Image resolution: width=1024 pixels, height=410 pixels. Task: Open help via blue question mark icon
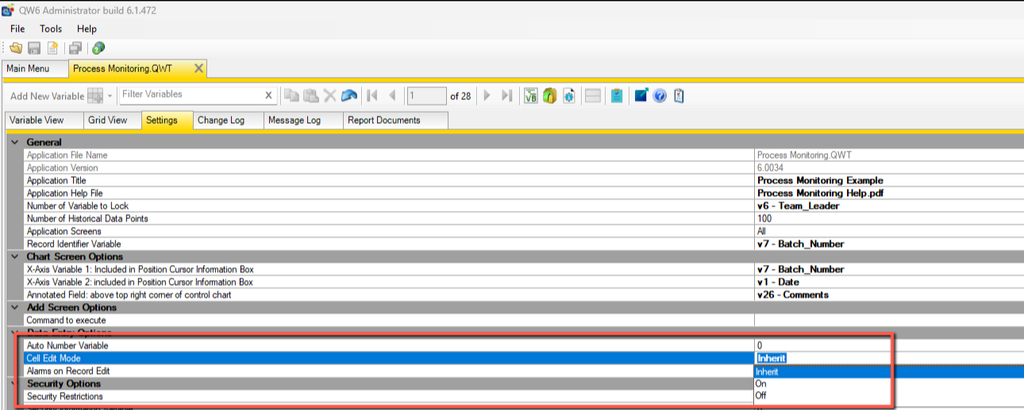[659, 96]
